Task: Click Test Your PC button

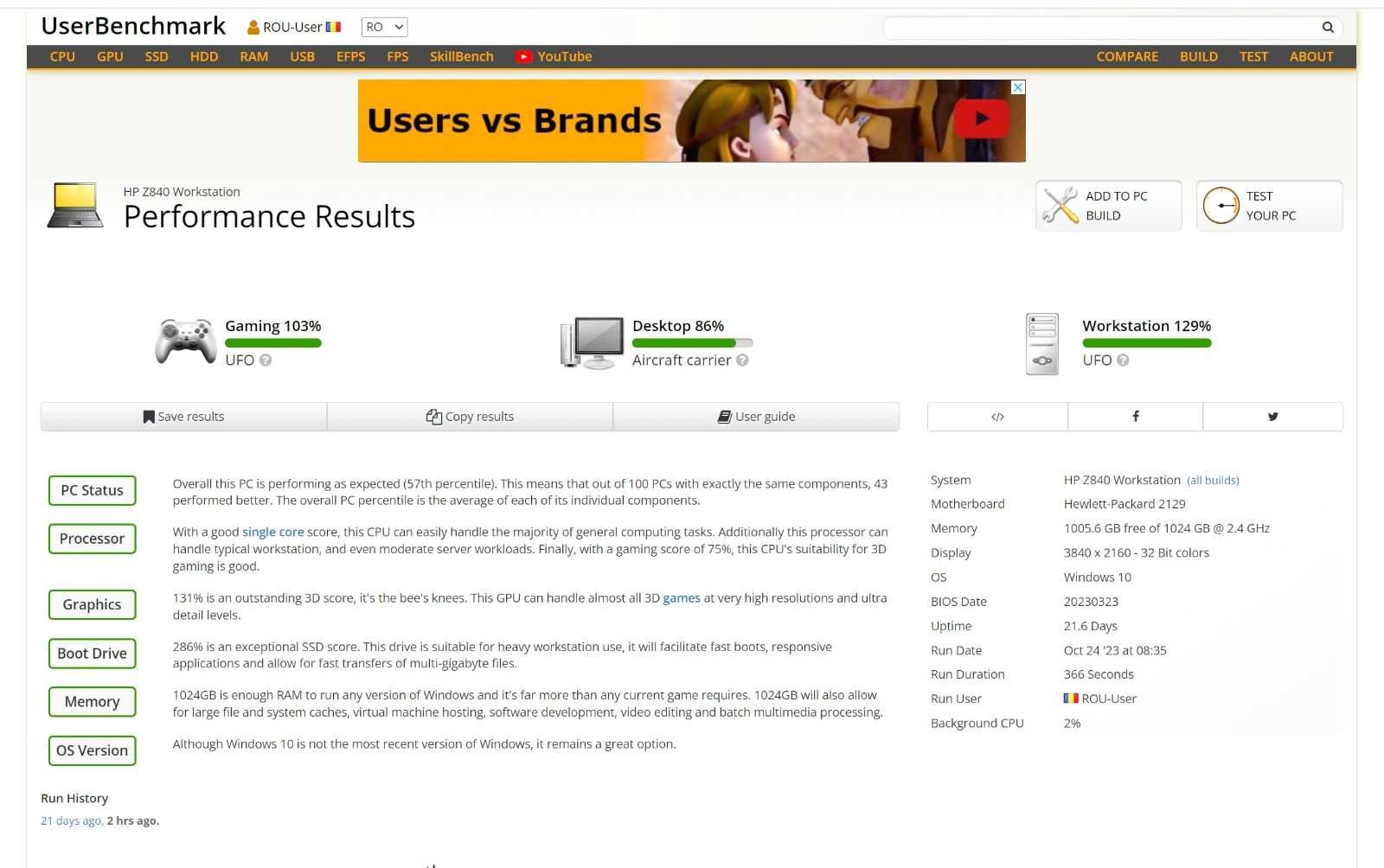Action: click(x=1270, y=206)
